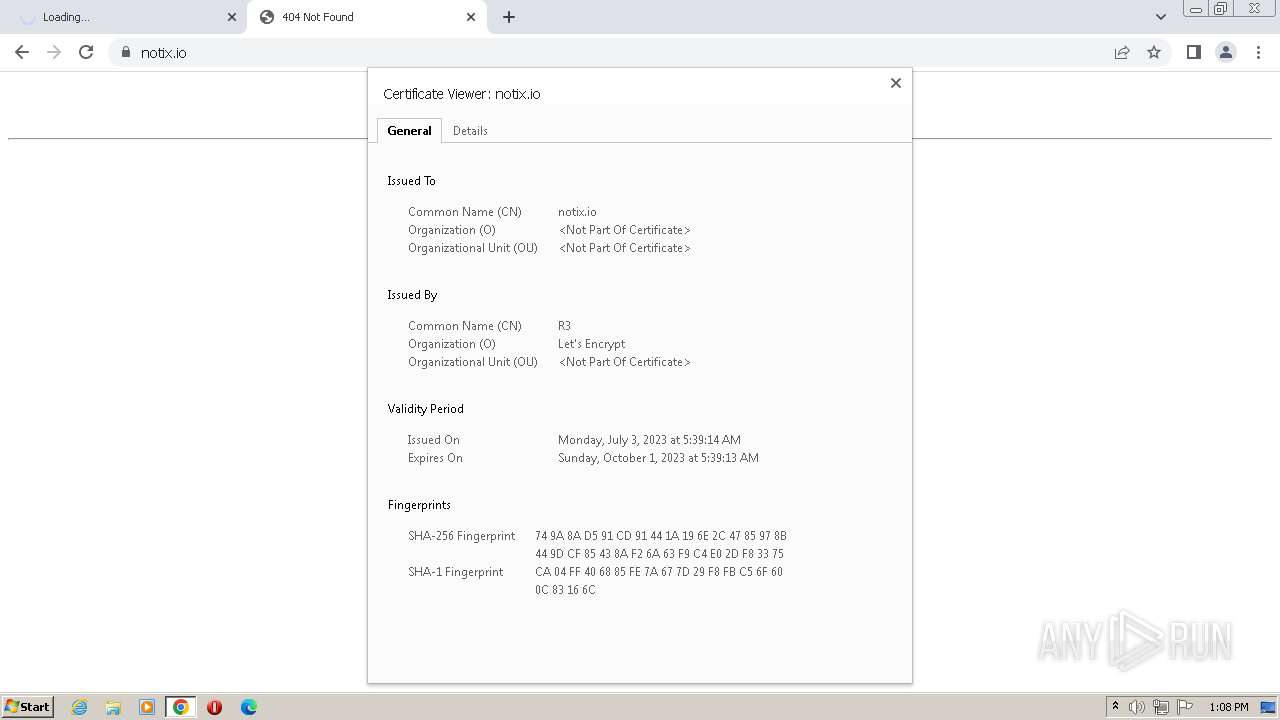Close the 404 Not Found tab
The width and height of the screenshot is (1280, 720).
(x=471, y=17)
